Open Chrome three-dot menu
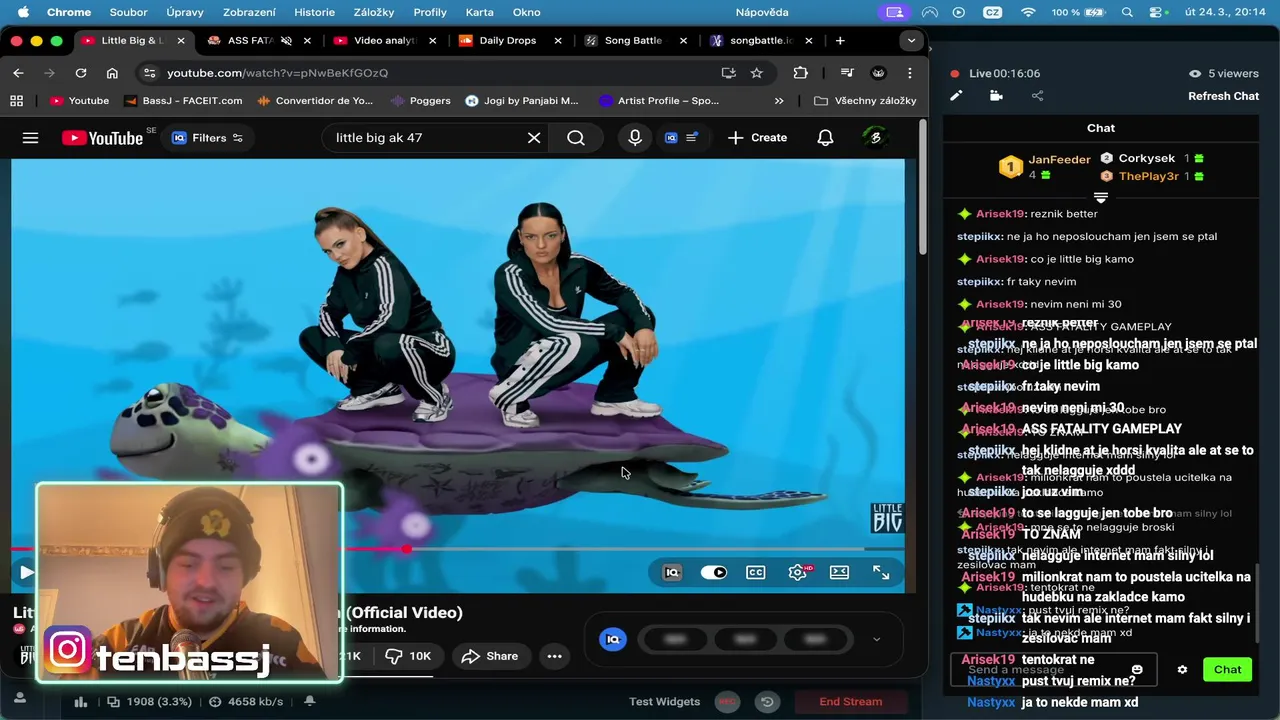 point(909,72)
